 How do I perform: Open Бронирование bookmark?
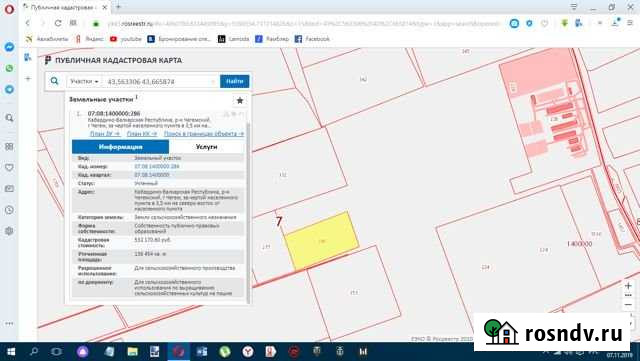(x=179, y=39)
